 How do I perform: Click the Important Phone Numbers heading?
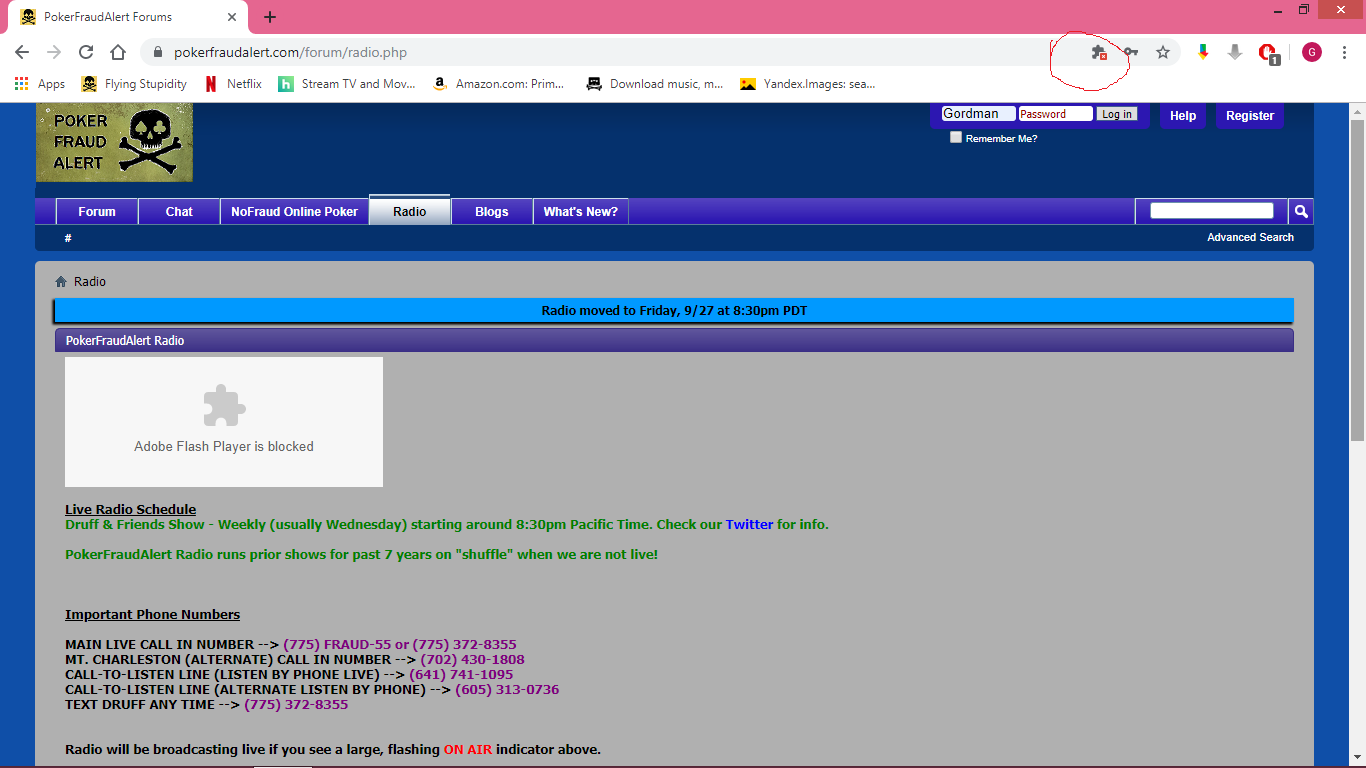pyautogui.click(x=152, y=614)
